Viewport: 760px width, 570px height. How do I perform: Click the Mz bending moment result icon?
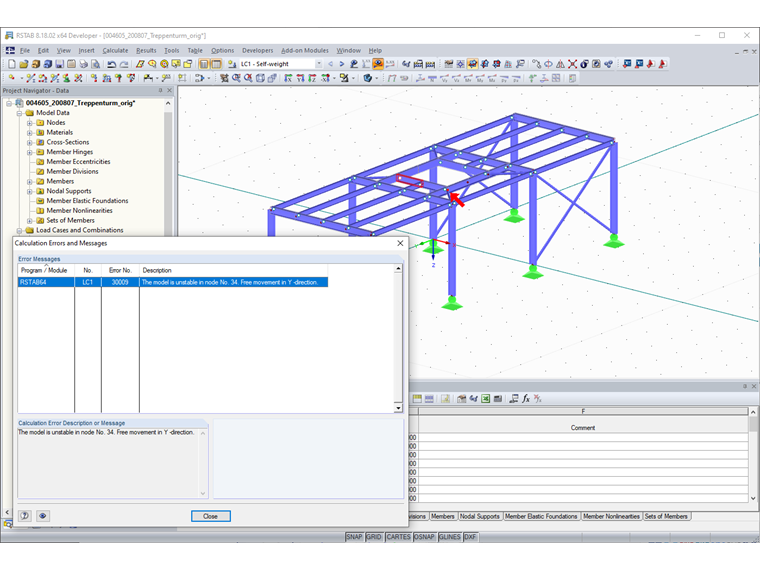(492, 78)
